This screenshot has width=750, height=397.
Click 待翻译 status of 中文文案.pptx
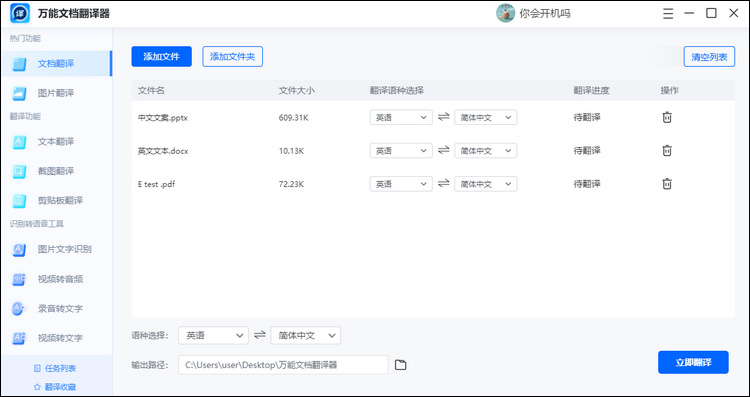point(587,117)
